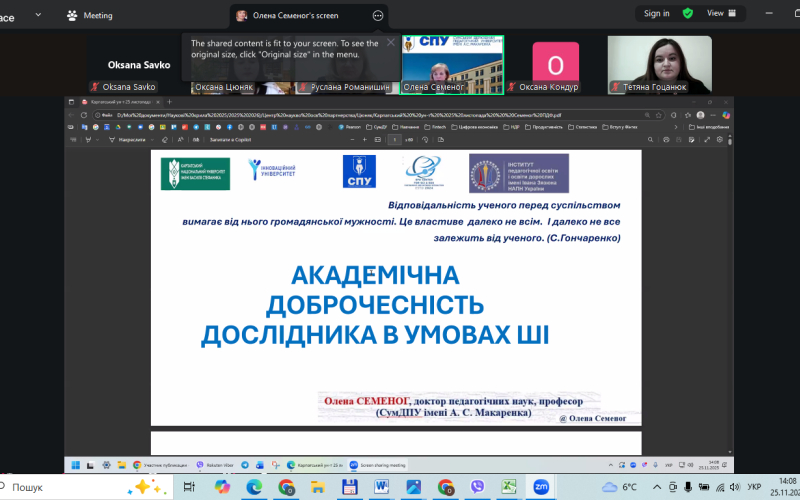Open more options for Олена Семеног's screen

click(378, 16)
